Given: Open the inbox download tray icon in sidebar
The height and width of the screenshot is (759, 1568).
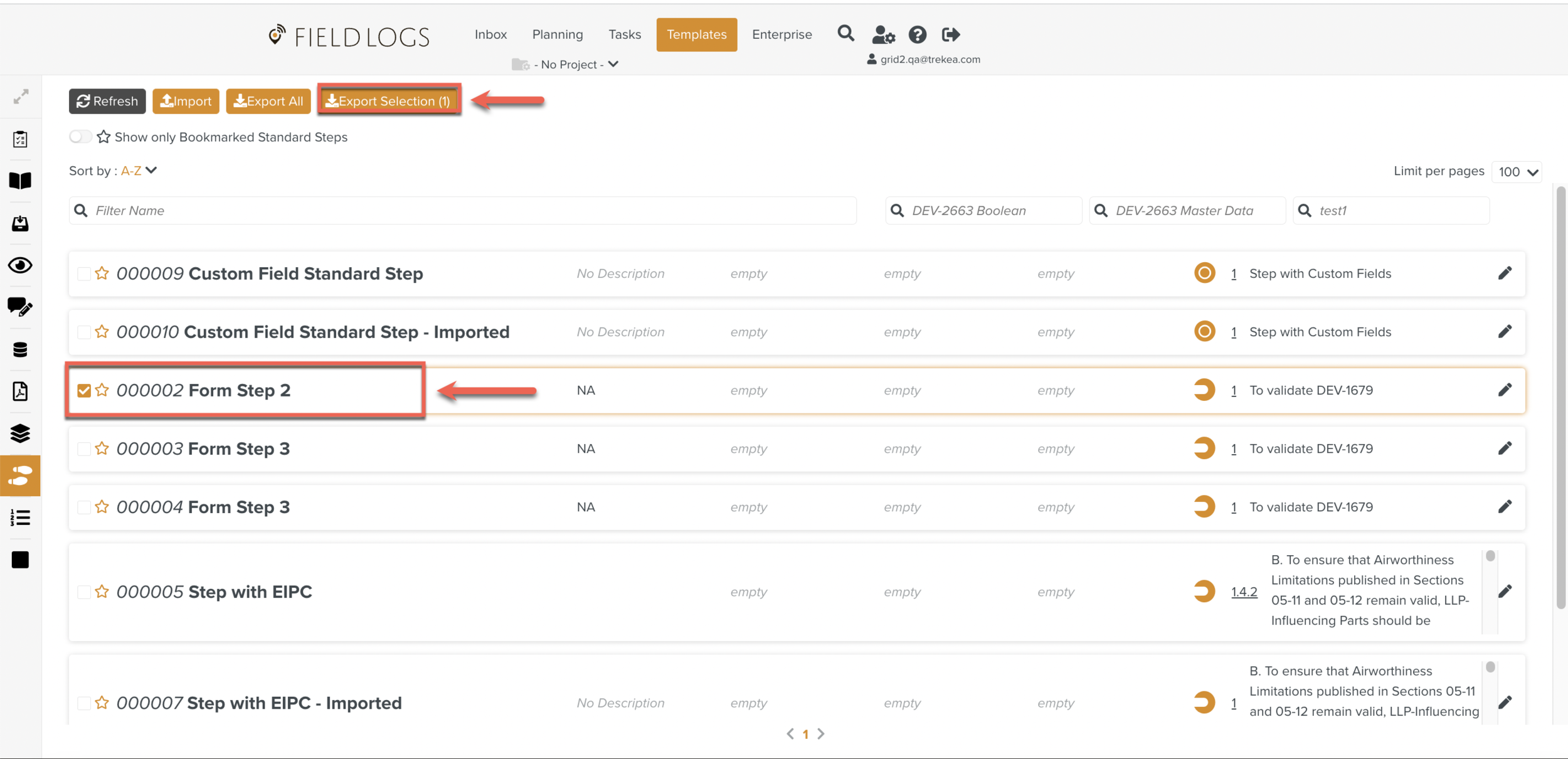Looking at the screenshot, I should pyautogui.click(x=20, y=223).
